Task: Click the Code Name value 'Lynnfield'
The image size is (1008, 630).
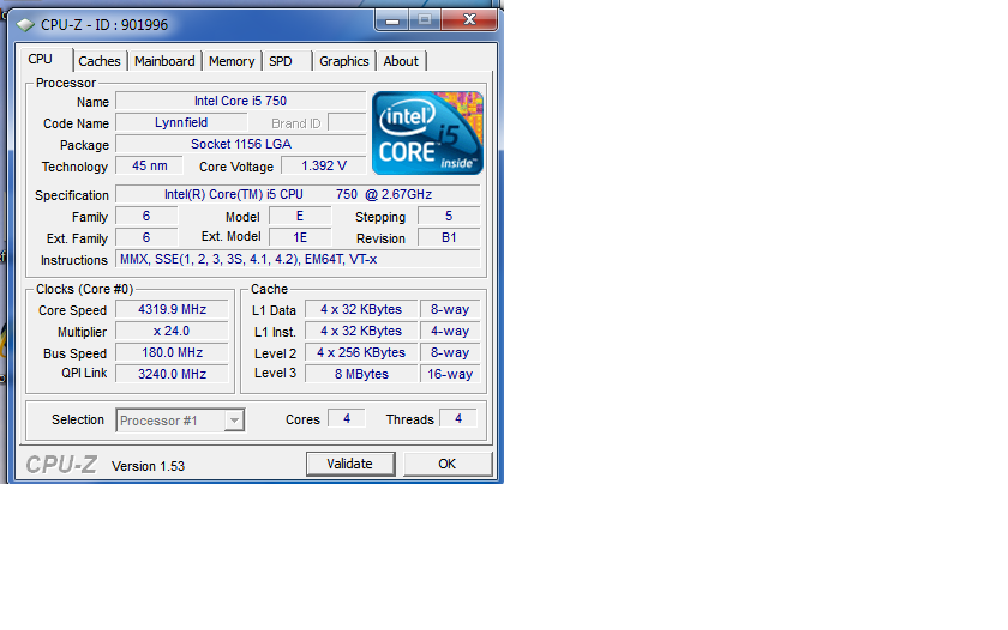Action: (x=181, y=123)
